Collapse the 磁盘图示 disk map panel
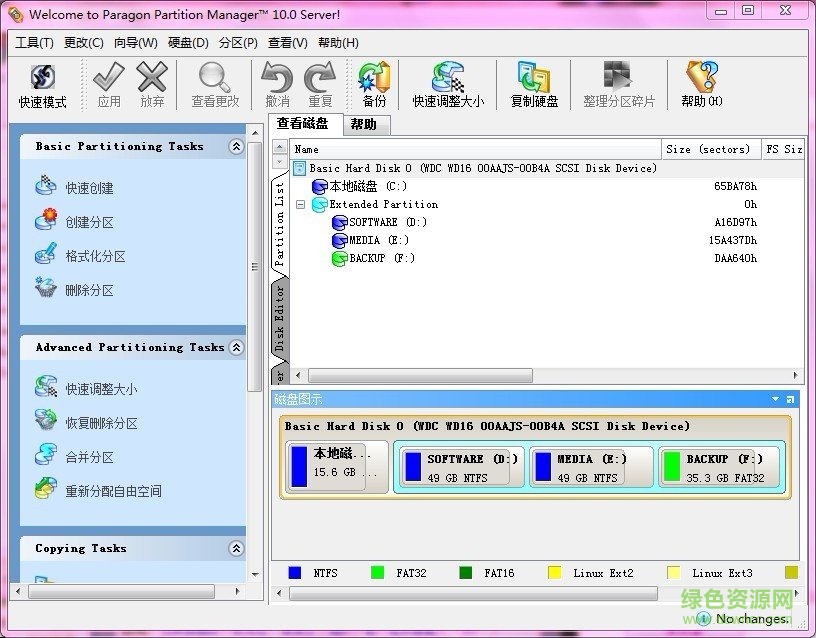Screen dimensions: 816x638 point(775,398)
